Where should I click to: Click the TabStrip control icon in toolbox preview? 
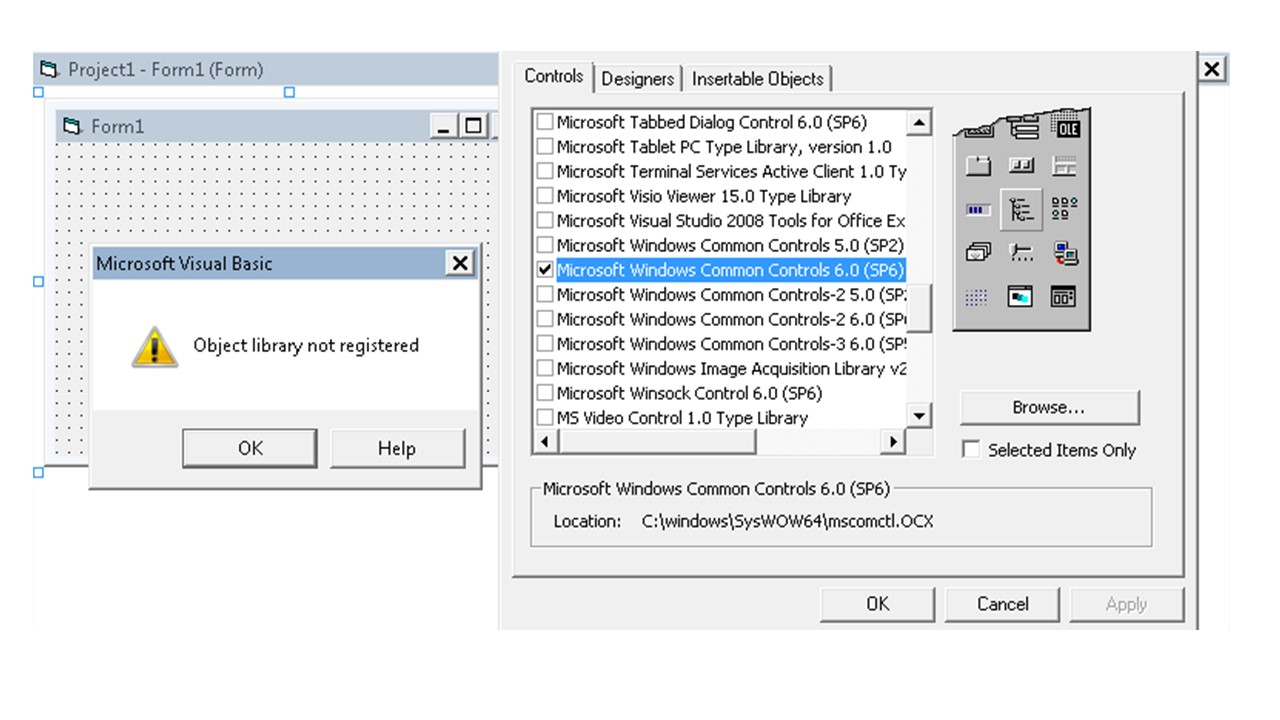[978, 166]
